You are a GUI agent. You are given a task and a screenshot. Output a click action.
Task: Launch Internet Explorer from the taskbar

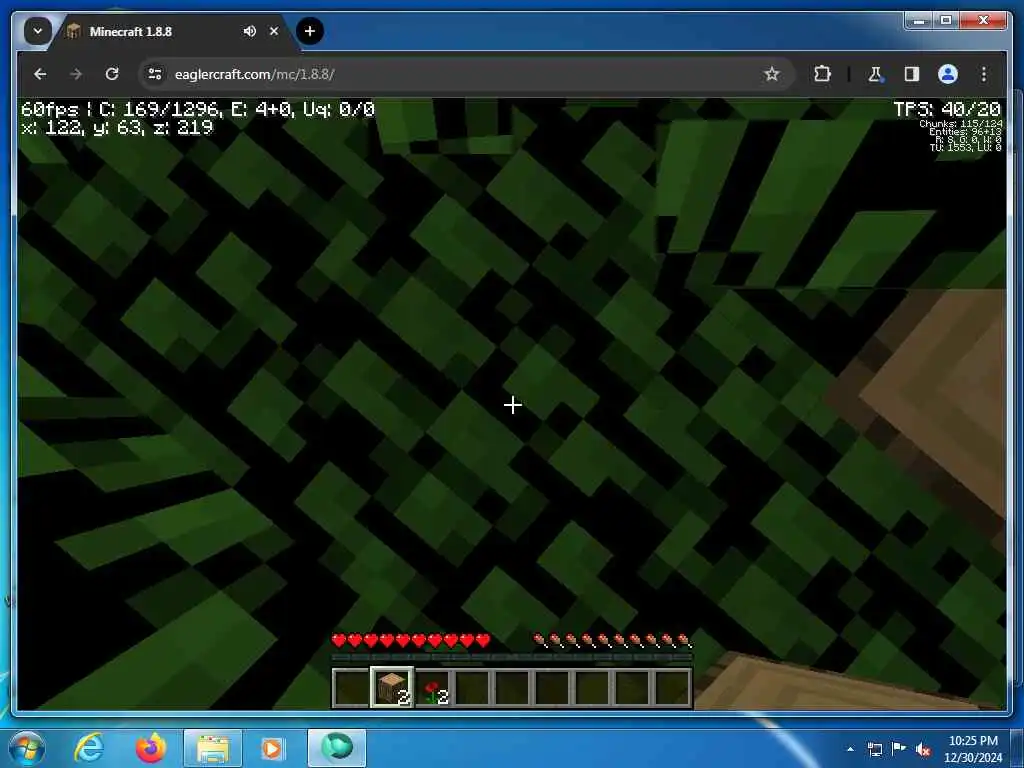tap(89, 748)
